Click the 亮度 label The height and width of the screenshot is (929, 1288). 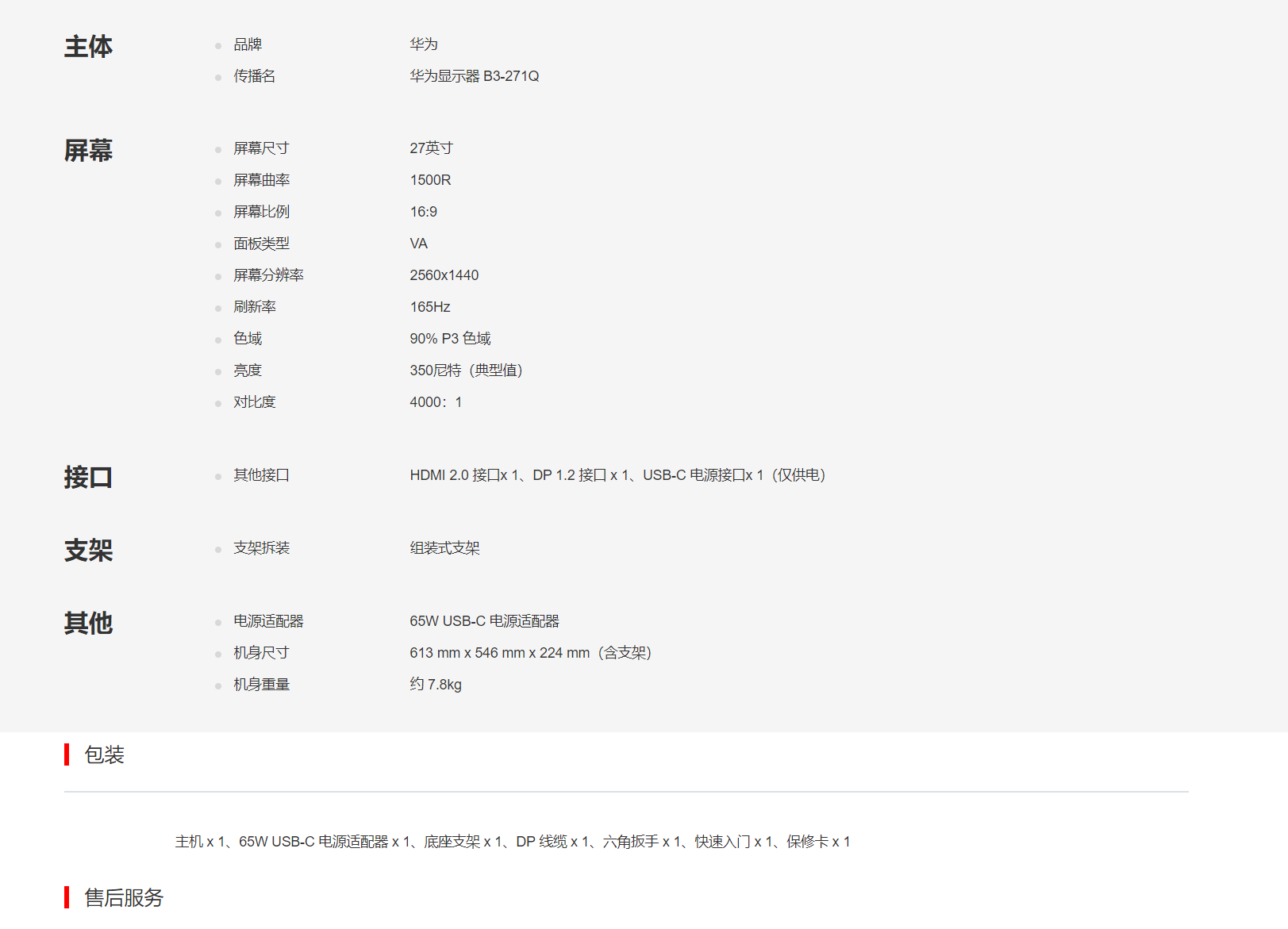pyautogui.click(x=248, y=370)
